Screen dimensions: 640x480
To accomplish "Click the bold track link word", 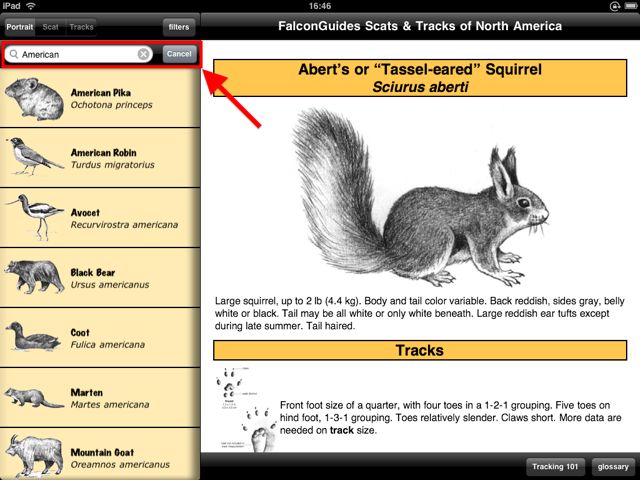I will 342,430.
